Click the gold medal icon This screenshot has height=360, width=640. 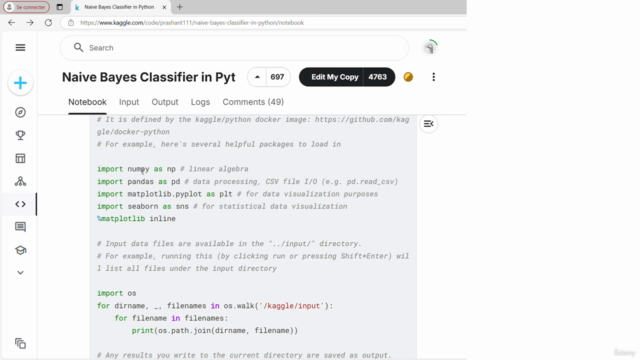coord(408,77)
